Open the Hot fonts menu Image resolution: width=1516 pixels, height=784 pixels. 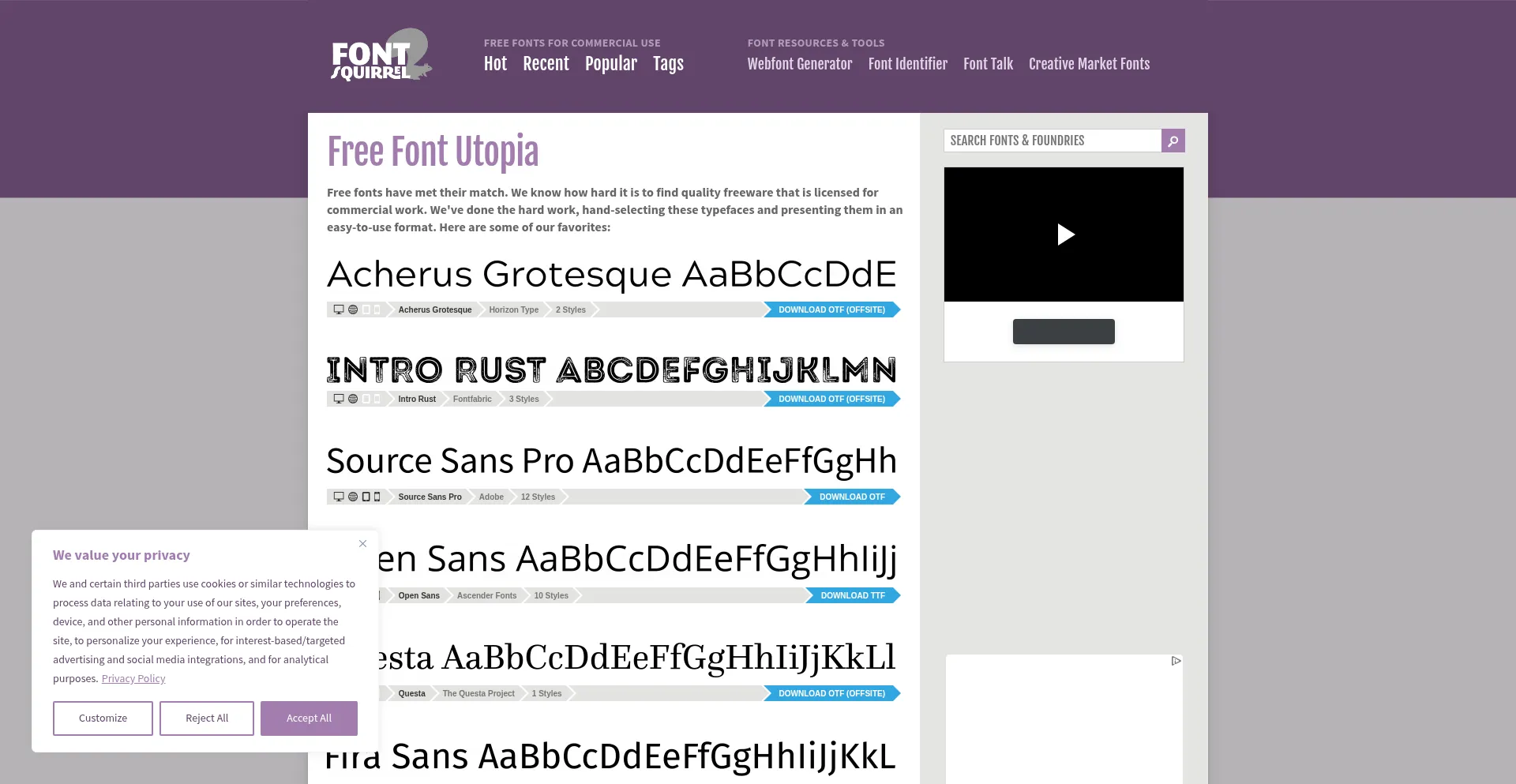point(495,64)
